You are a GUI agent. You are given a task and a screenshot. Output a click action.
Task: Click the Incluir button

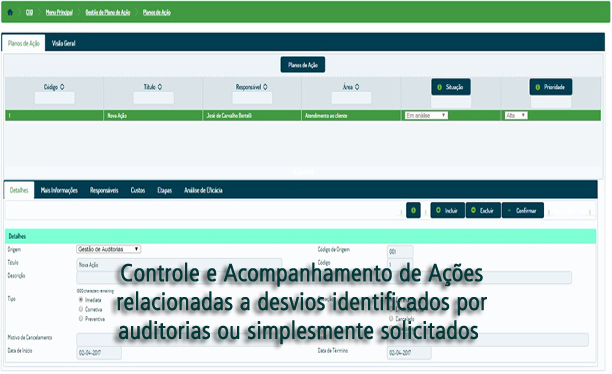pos(447,210)
